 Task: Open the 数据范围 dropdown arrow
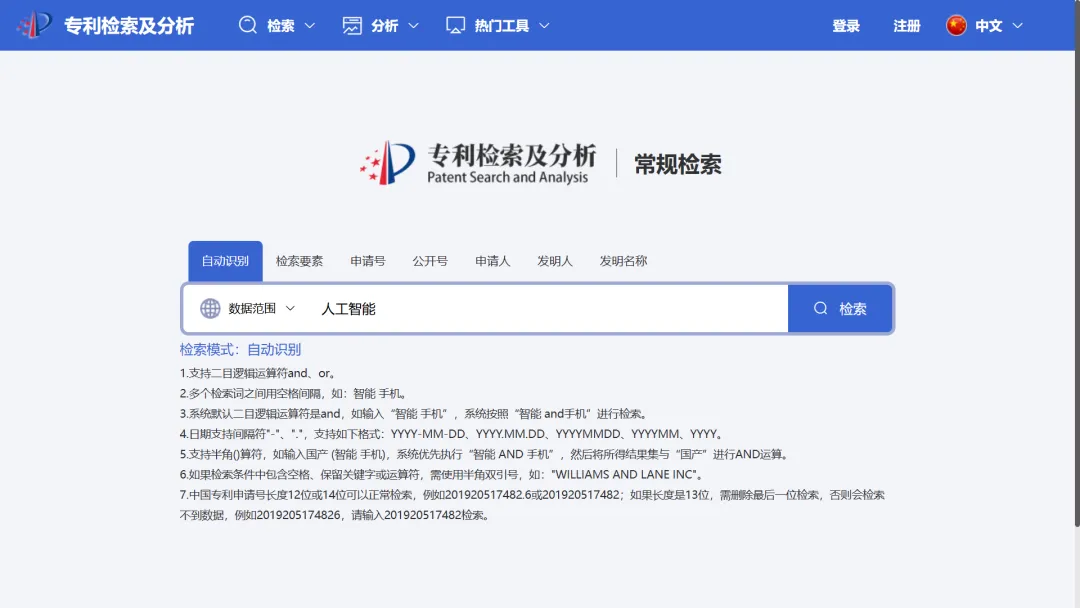(x=290, y=308)
